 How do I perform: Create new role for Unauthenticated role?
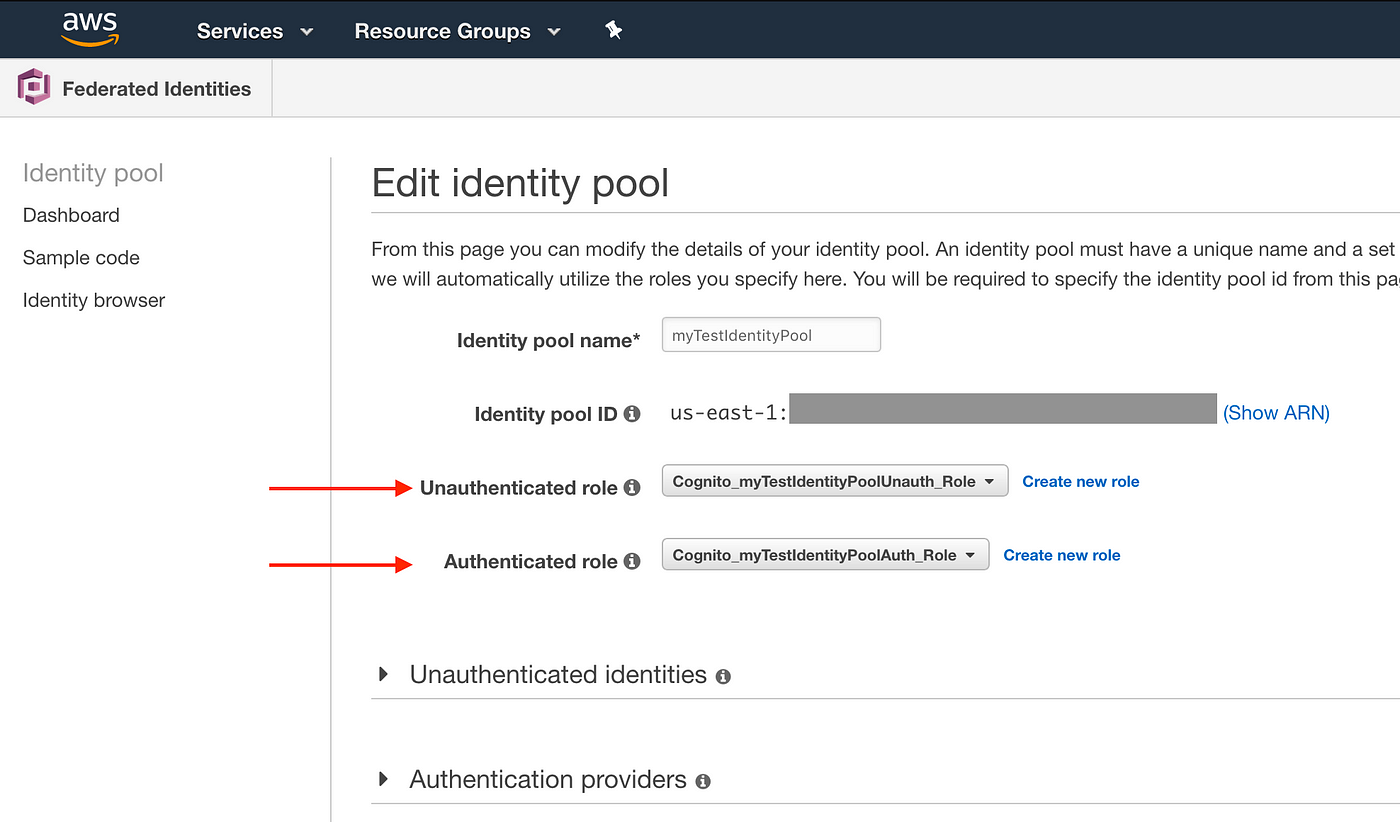click(1081, 482)
